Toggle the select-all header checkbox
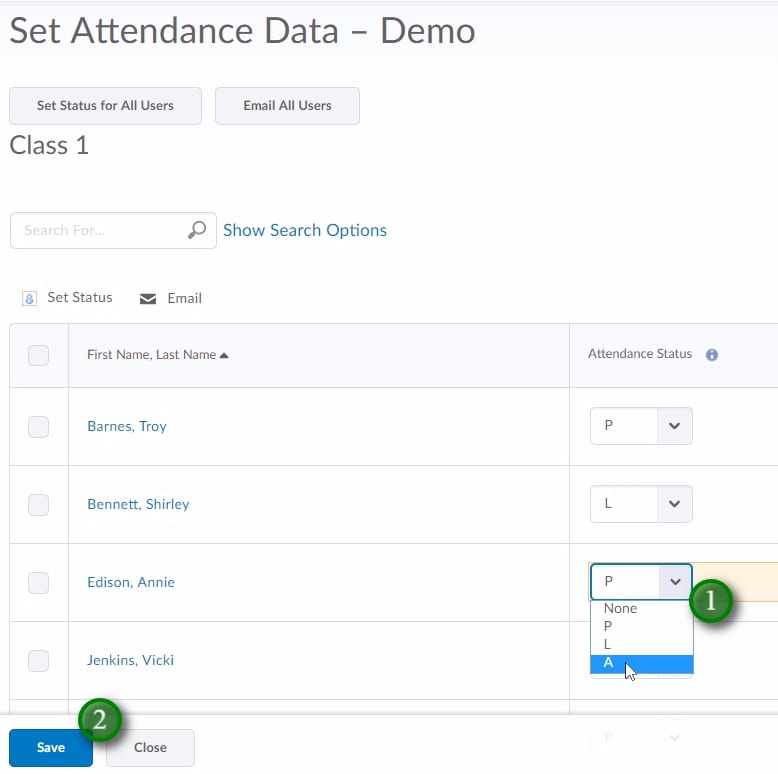This screenshot has height=774, width=778. pos(38,355)
